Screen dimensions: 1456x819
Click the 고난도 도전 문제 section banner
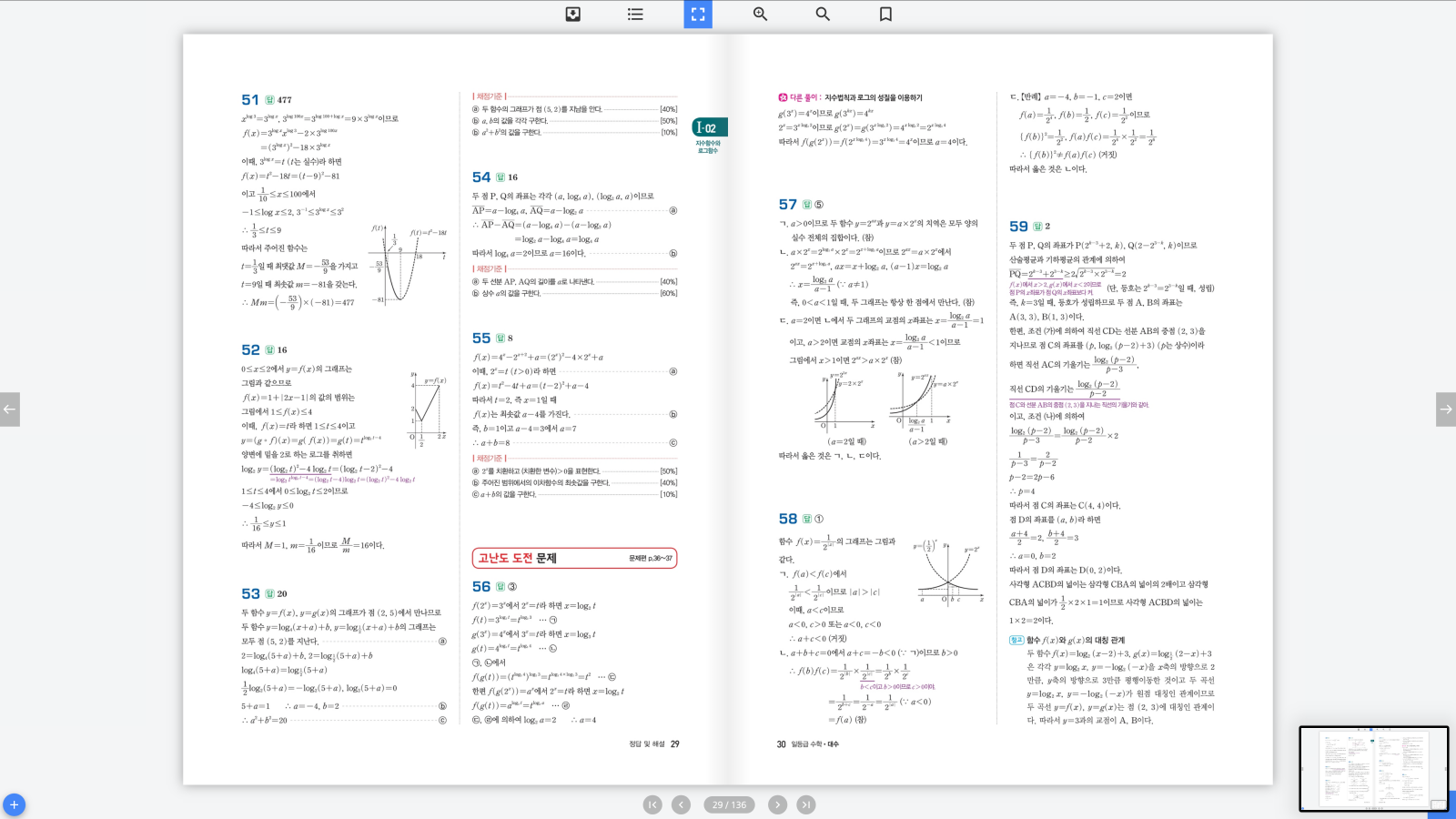574,558
